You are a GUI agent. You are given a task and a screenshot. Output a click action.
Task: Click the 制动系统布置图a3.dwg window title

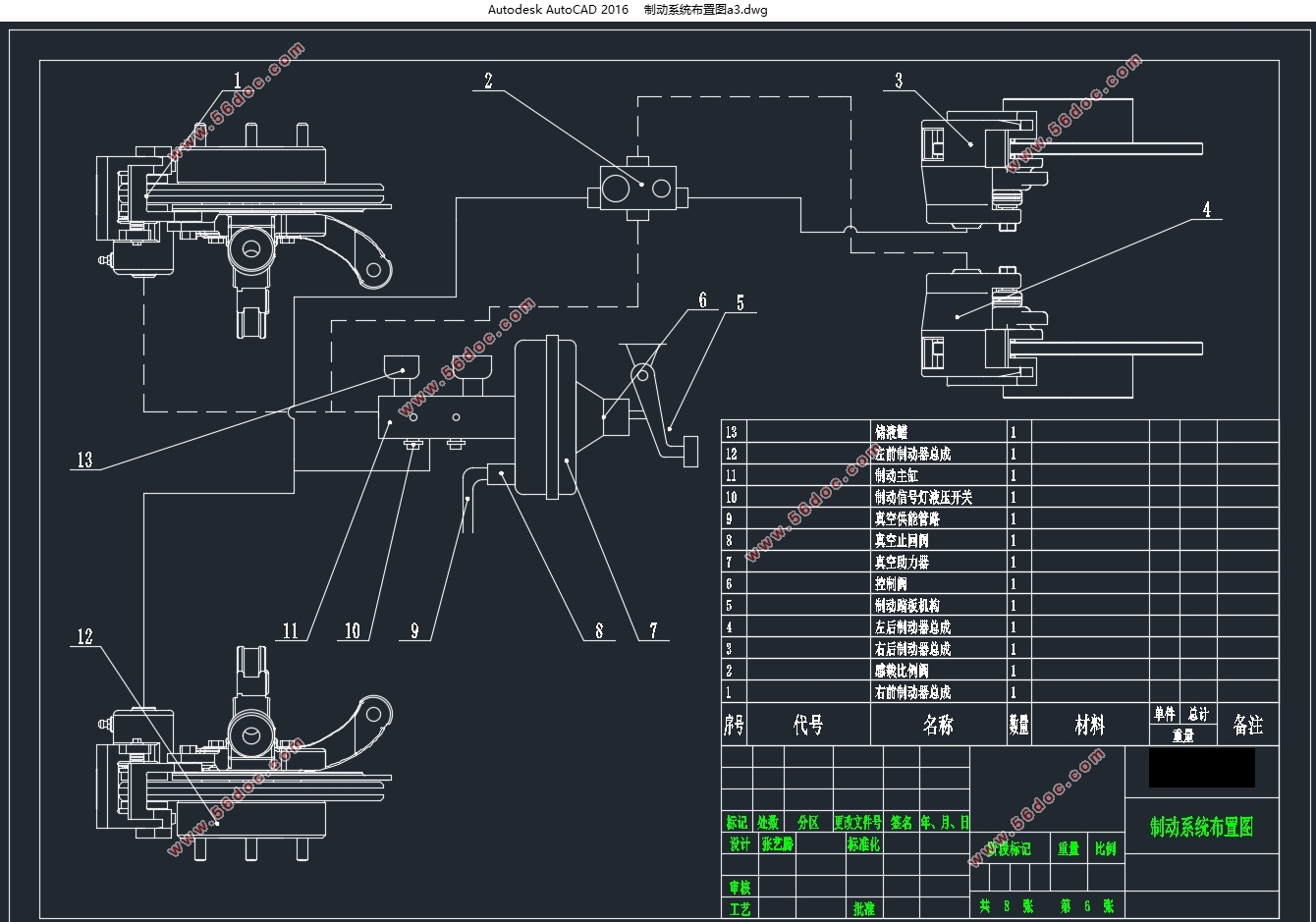pos(705,10)
